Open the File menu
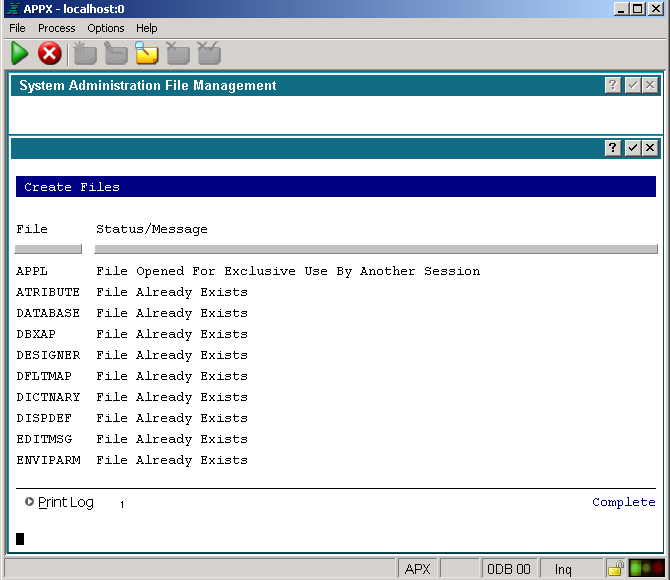The width and height of the screenshot is (670, 580). point(17,28)
